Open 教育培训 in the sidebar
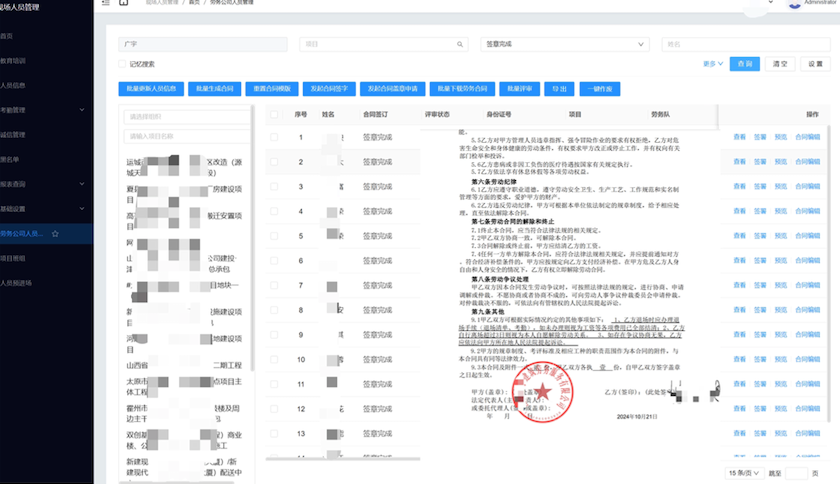The image size is (840, 484). click(x=14, y=60)
